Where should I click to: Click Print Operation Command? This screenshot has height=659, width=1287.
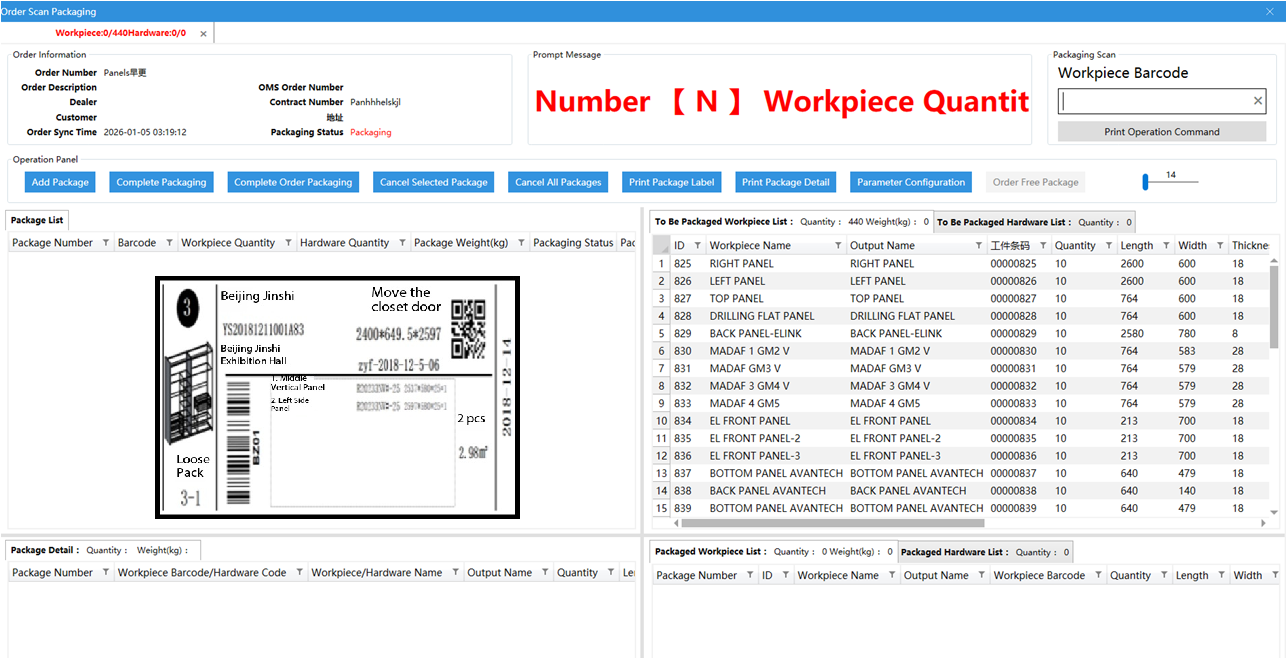[1162, 132]
